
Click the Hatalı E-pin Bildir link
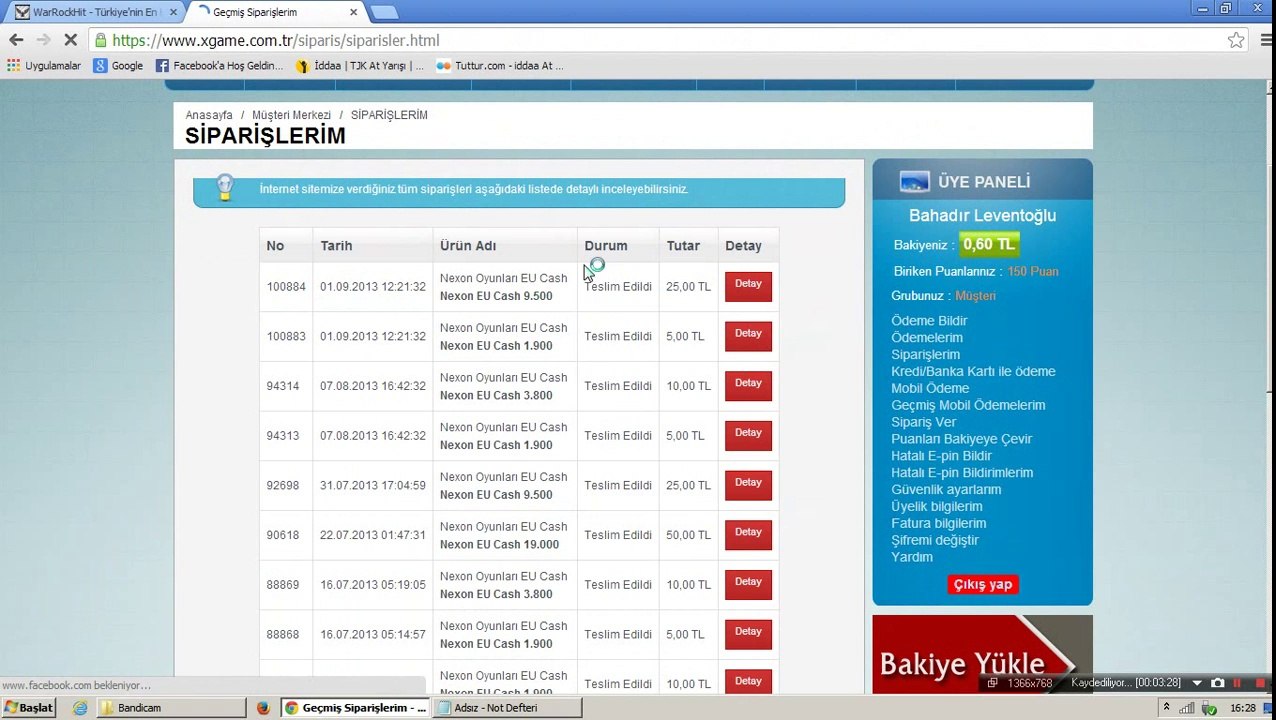941,456
